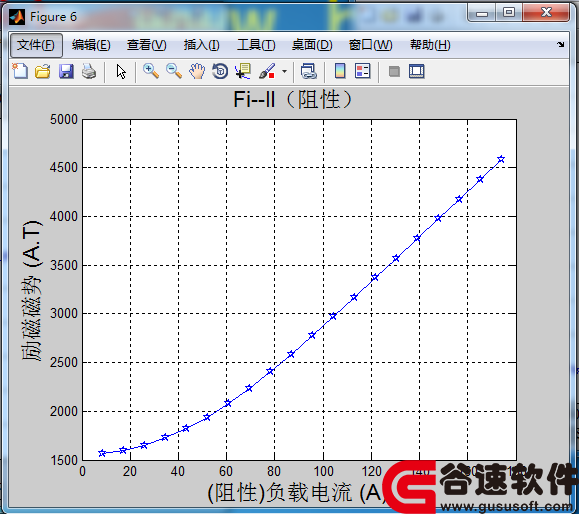This screenshot has width=579, height=514.
Task: Click the Link Plot icon
Action: pos(308,71)
